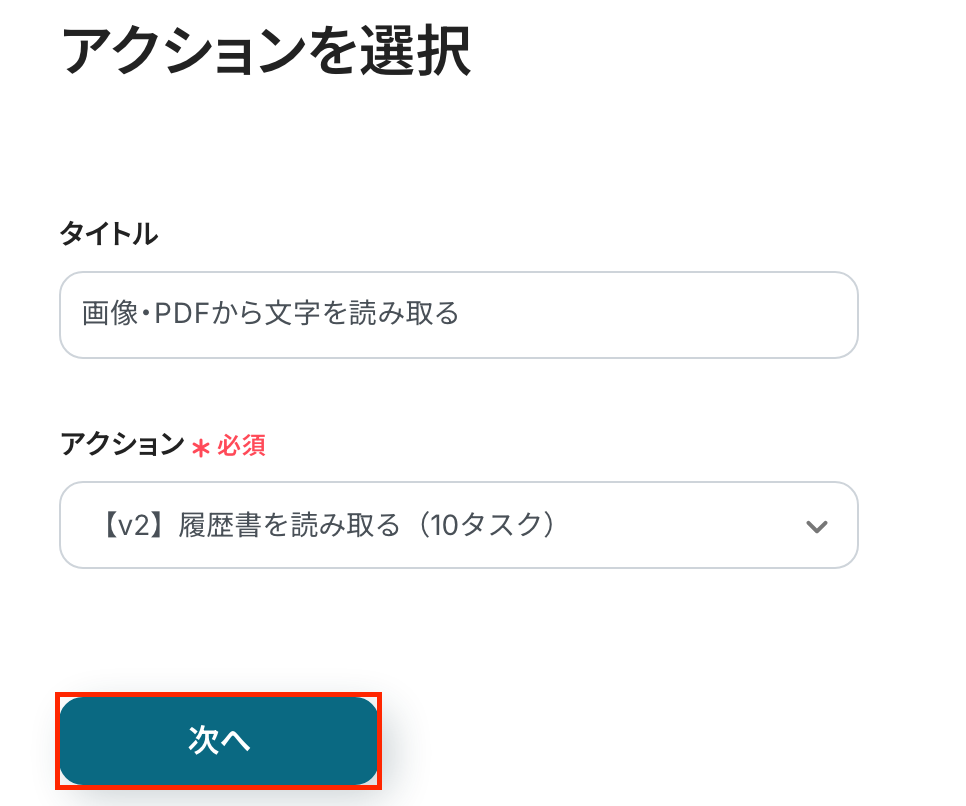
Task: Click the タイトル field label
Action: (109, 235)
